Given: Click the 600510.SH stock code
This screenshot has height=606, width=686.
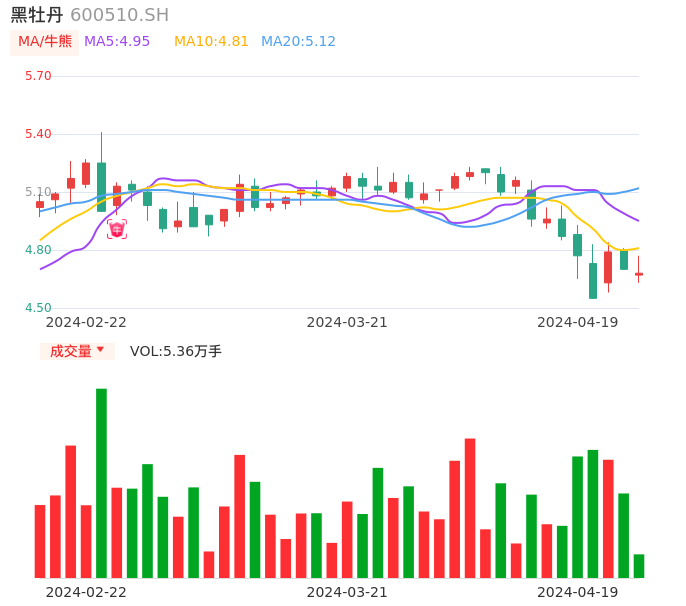Looking at the screenshot, I should [119, 15].
